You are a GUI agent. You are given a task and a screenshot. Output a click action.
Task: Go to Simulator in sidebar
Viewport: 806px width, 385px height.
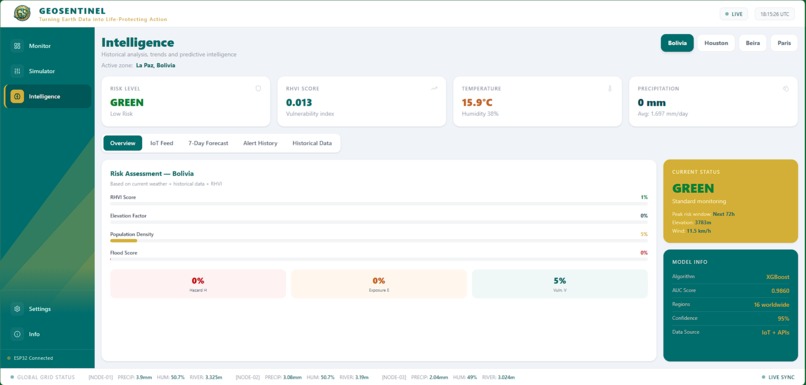tap(47, 71)
